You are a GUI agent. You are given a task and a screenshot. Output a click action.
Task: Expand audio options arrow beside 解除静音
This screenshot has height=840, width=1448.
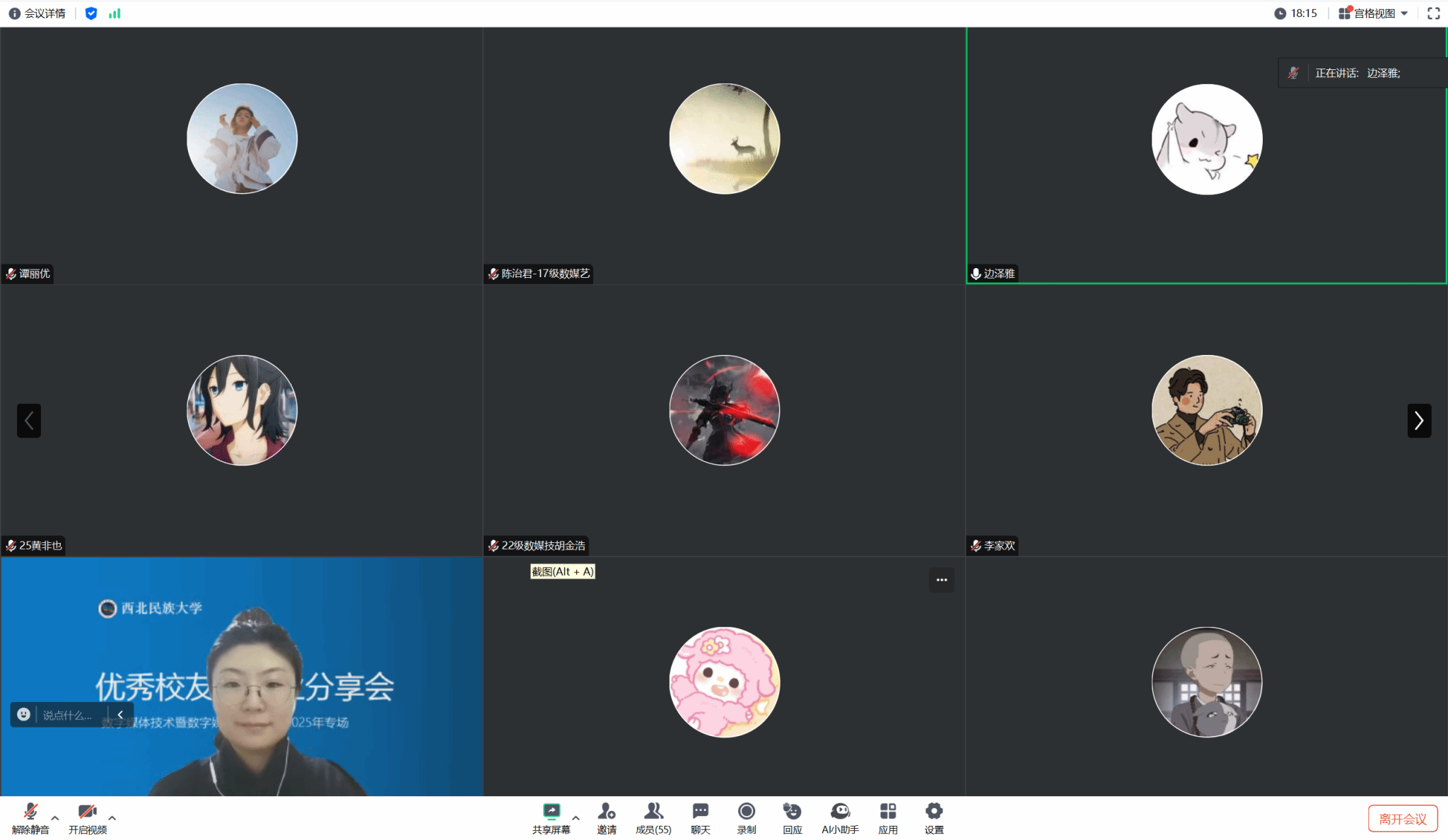coord(55,817)
